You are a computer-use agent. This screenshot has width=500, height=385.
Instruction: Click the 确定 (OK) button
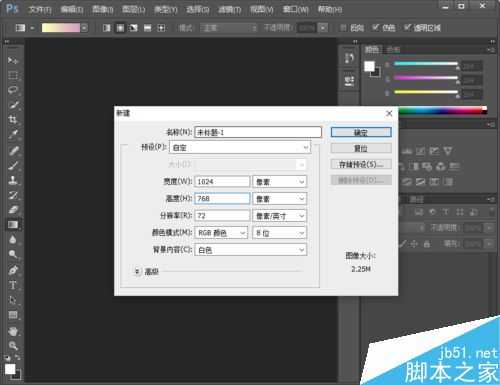[x=361, y=132]
